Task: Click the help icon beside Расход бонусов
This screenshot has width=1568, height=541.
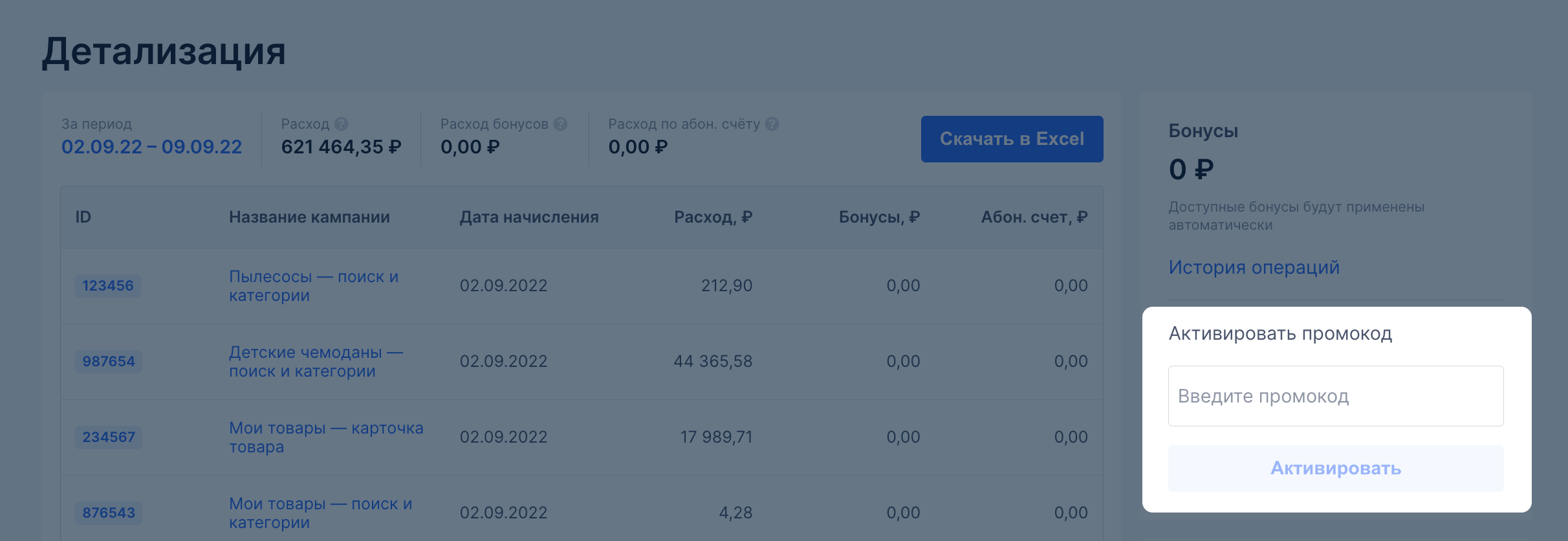Action: pyautogui.click(x=561, y=124)
